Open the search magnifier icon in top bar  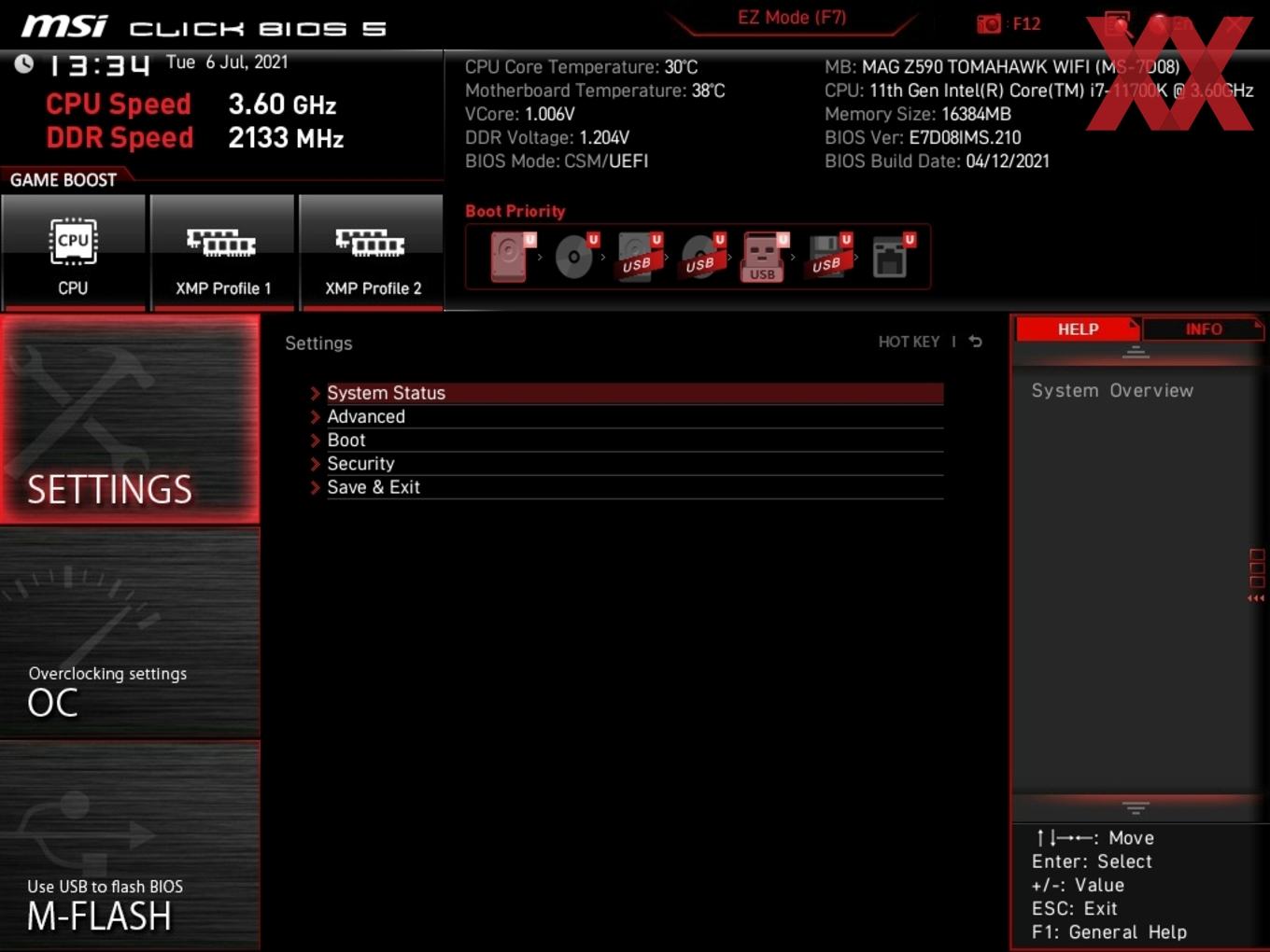tap(1118, 24)
